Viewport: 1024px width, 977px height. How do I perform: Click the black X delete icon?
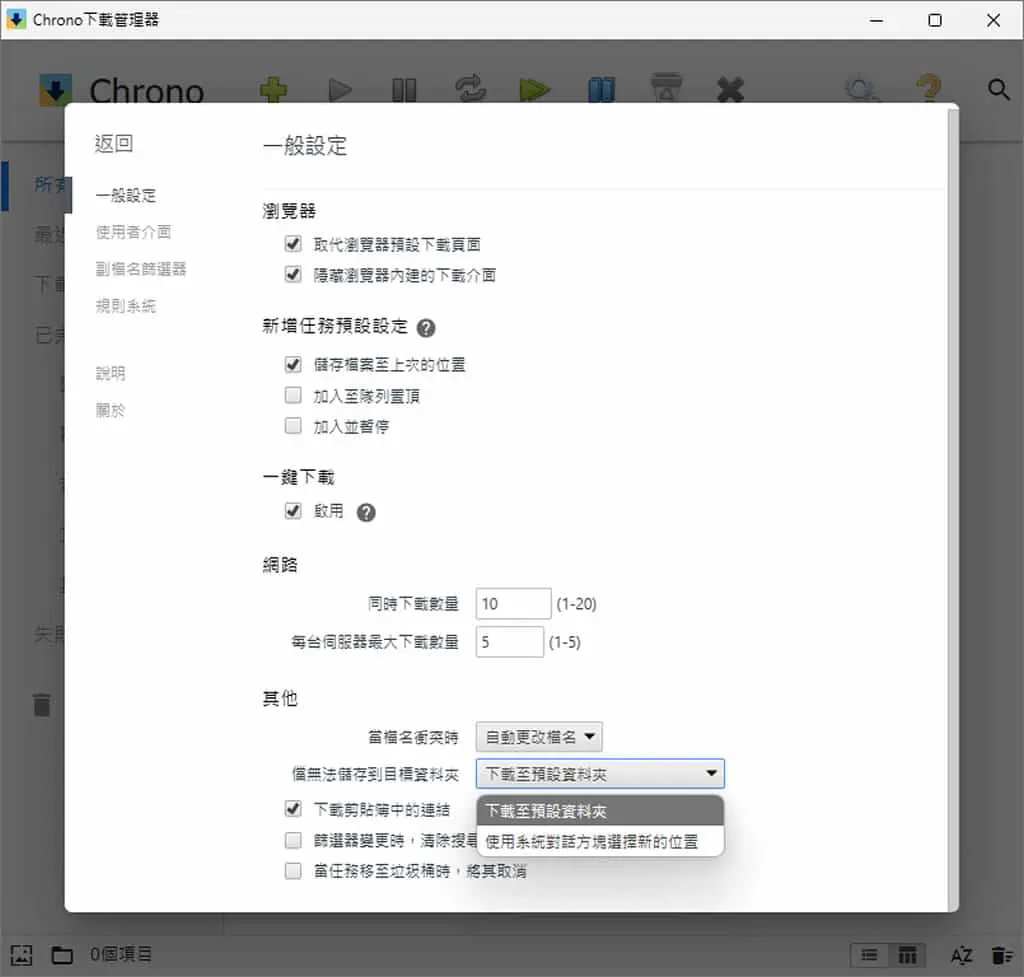pyautogui.click(x=730, y=90)
